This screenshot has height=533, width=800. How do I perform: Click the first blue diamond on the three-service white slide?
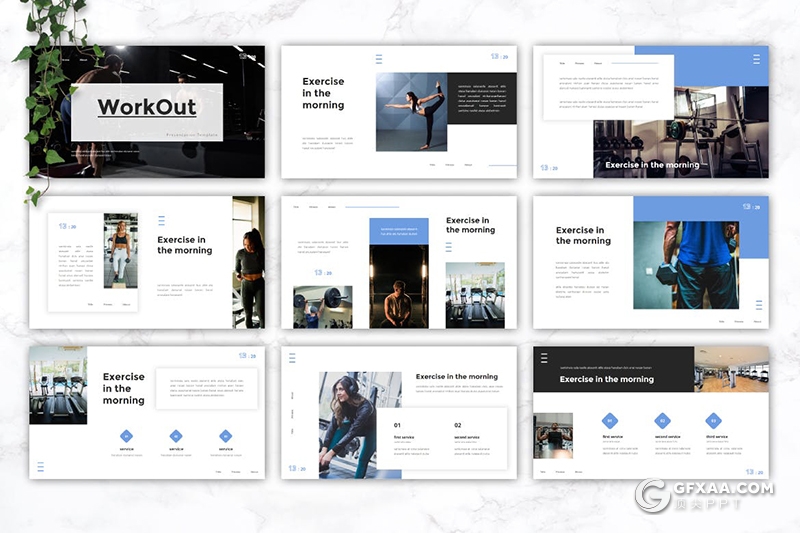point(127,435)
